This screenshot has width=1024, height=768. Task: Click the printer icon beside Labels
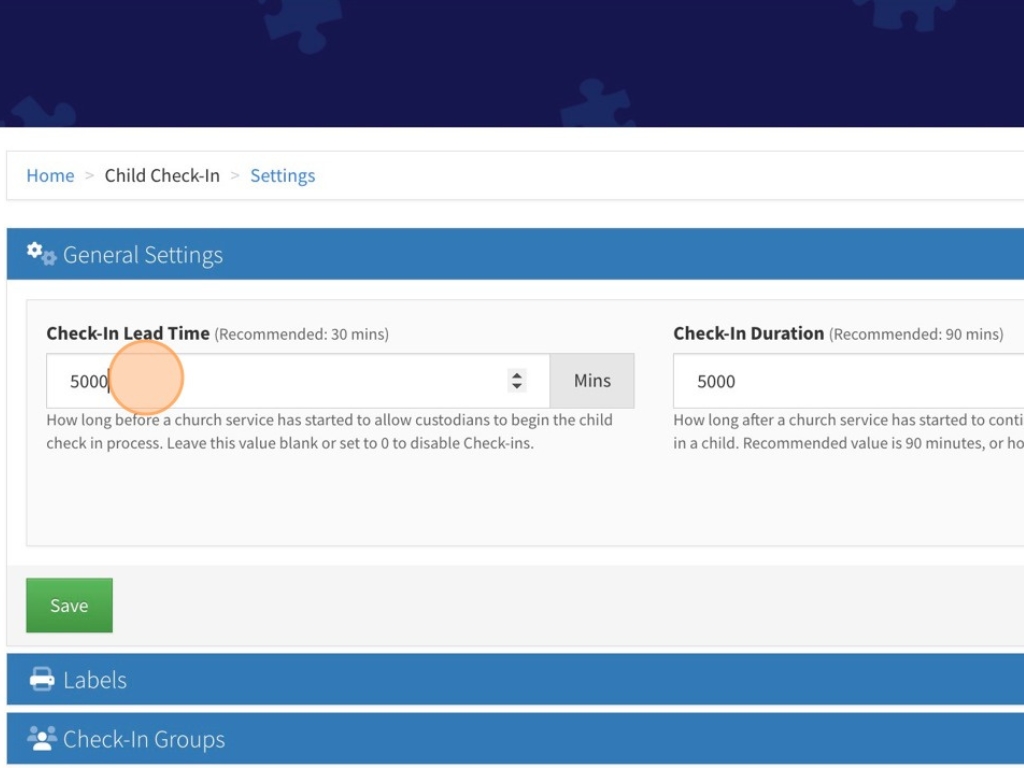point(38,679)
